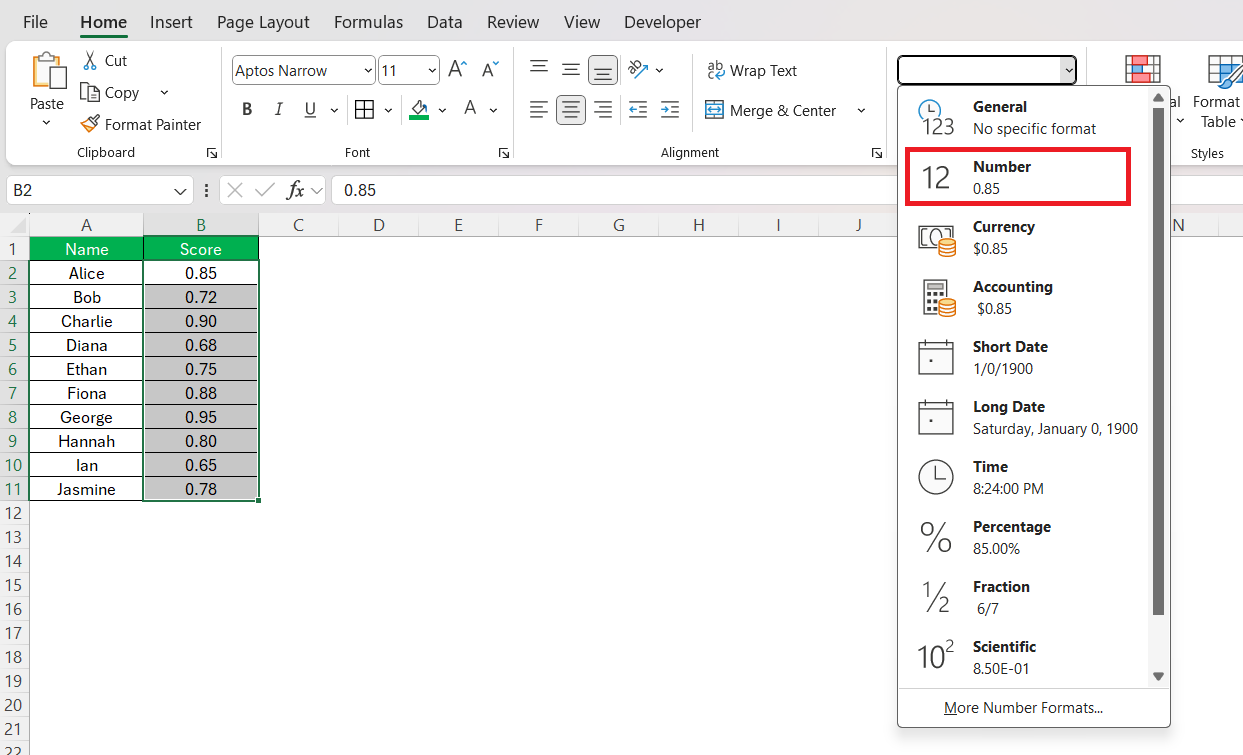Apply the Font Color letter A
The height and width of the screenshot is (755, 1243).
(x=470, y=110)
